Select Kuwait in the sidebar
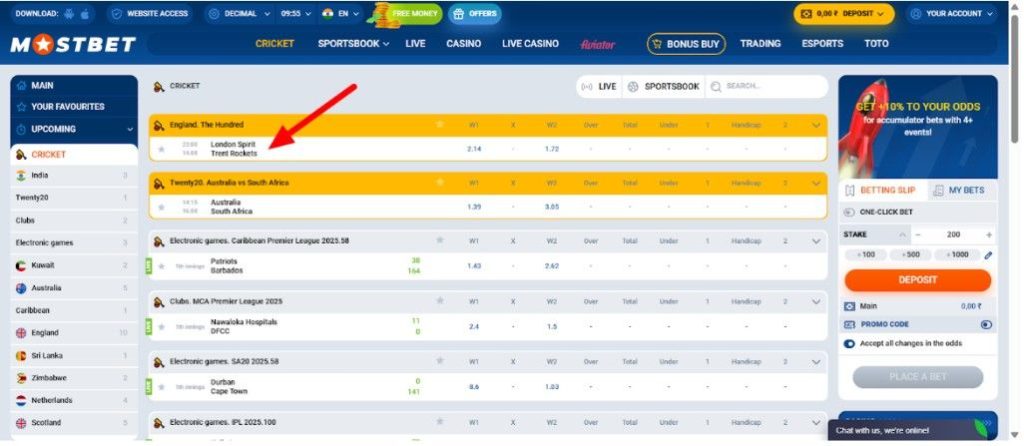1024x446 pixels. [x=72, y=266]
